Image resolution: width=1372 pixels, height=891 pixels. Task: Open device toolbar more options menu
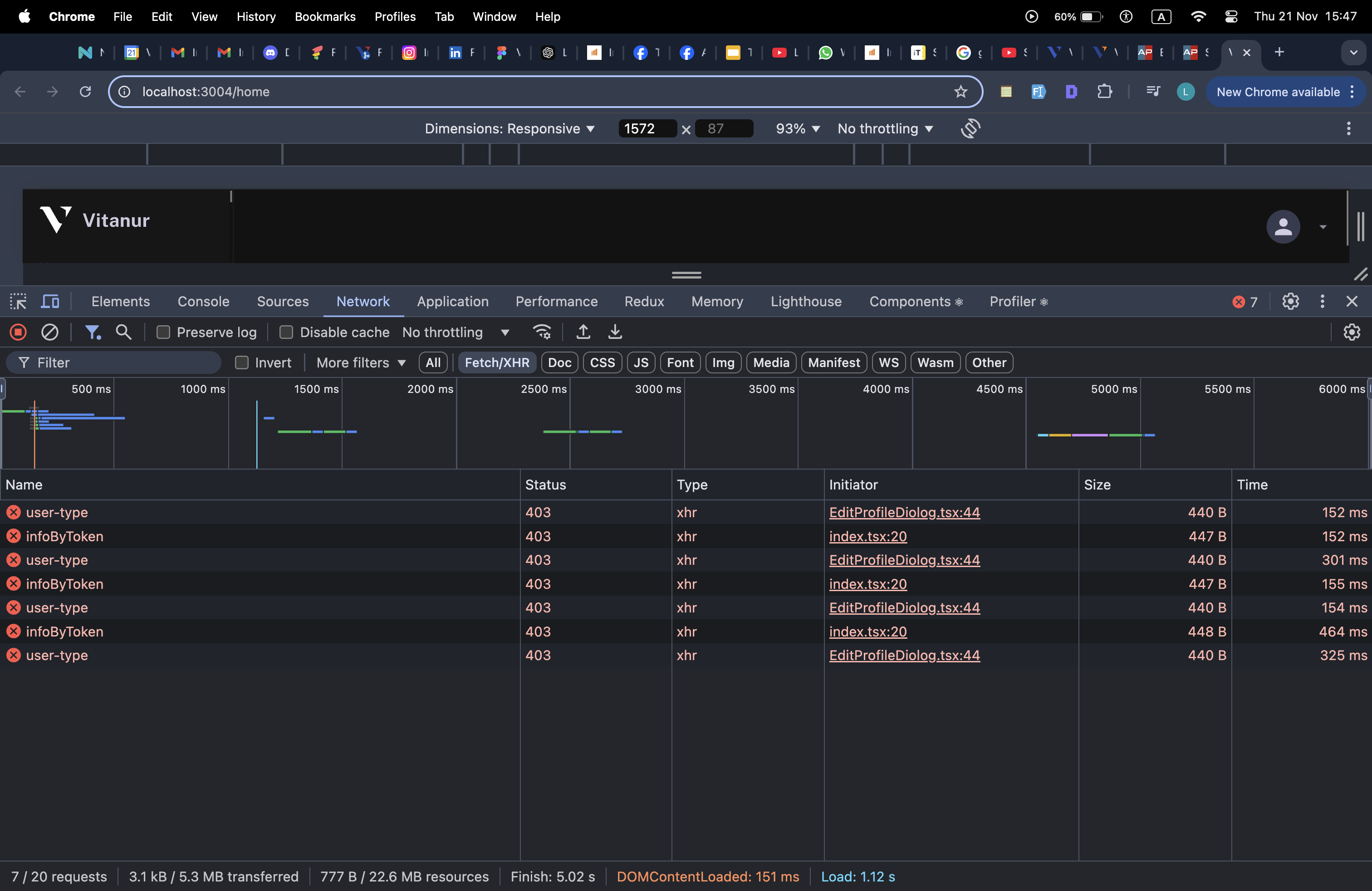1348,128
